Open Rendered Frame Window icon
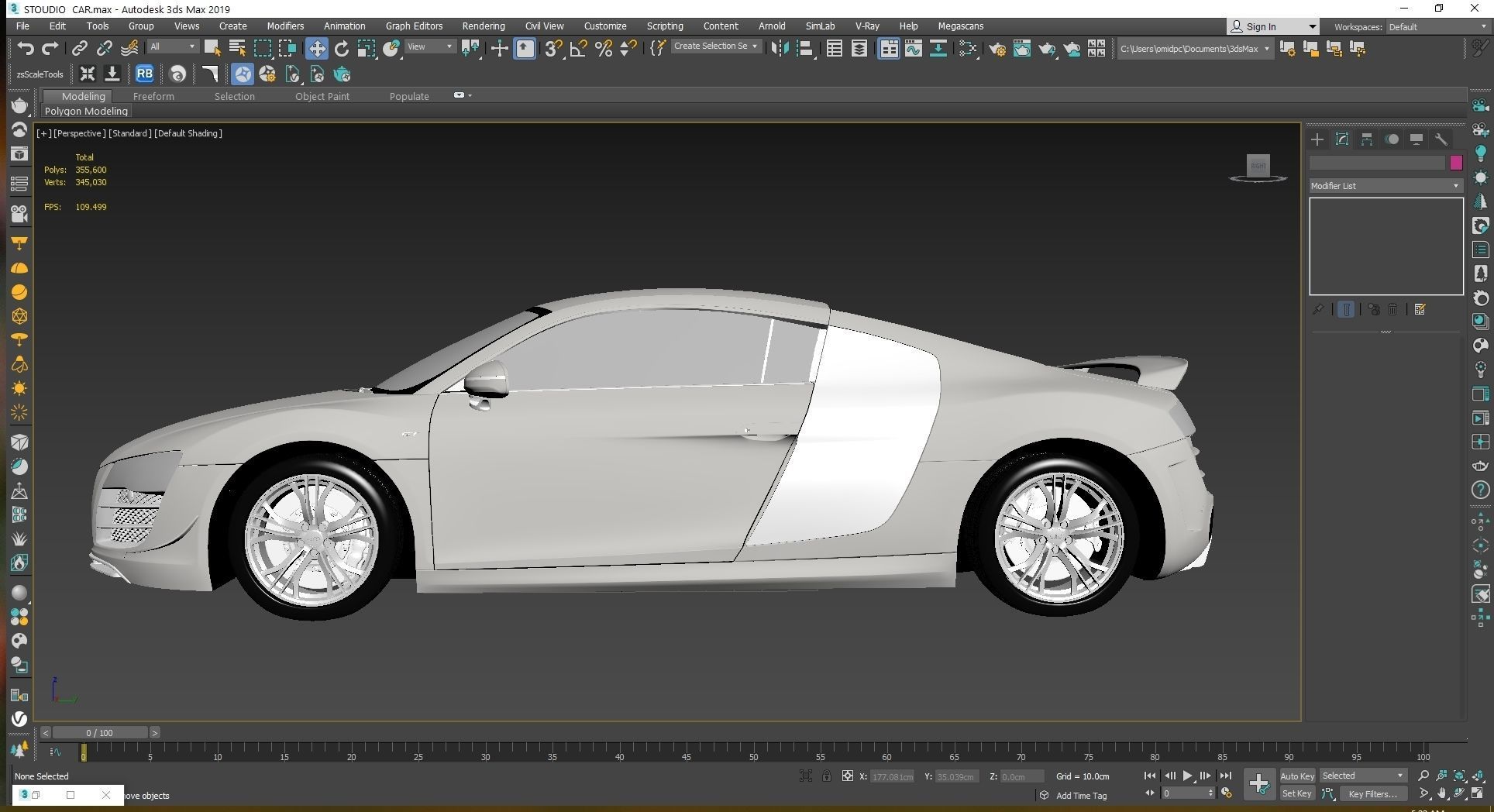 (1022, 49)
